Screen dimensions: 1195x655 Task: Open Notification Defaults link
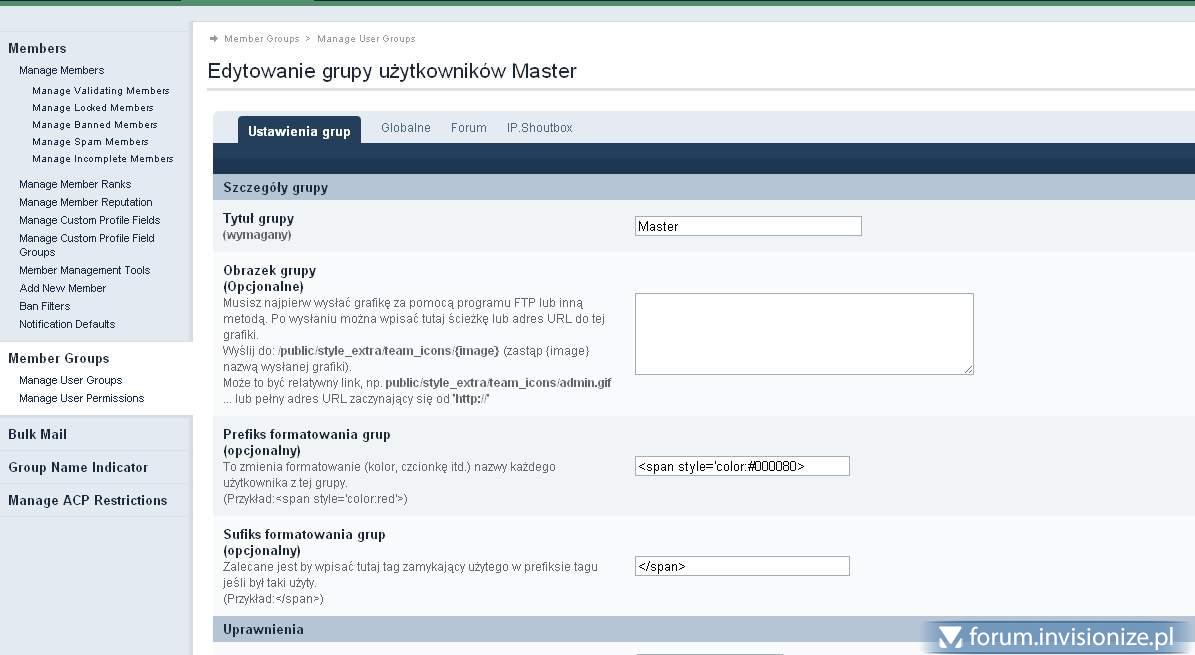[67, 324]
